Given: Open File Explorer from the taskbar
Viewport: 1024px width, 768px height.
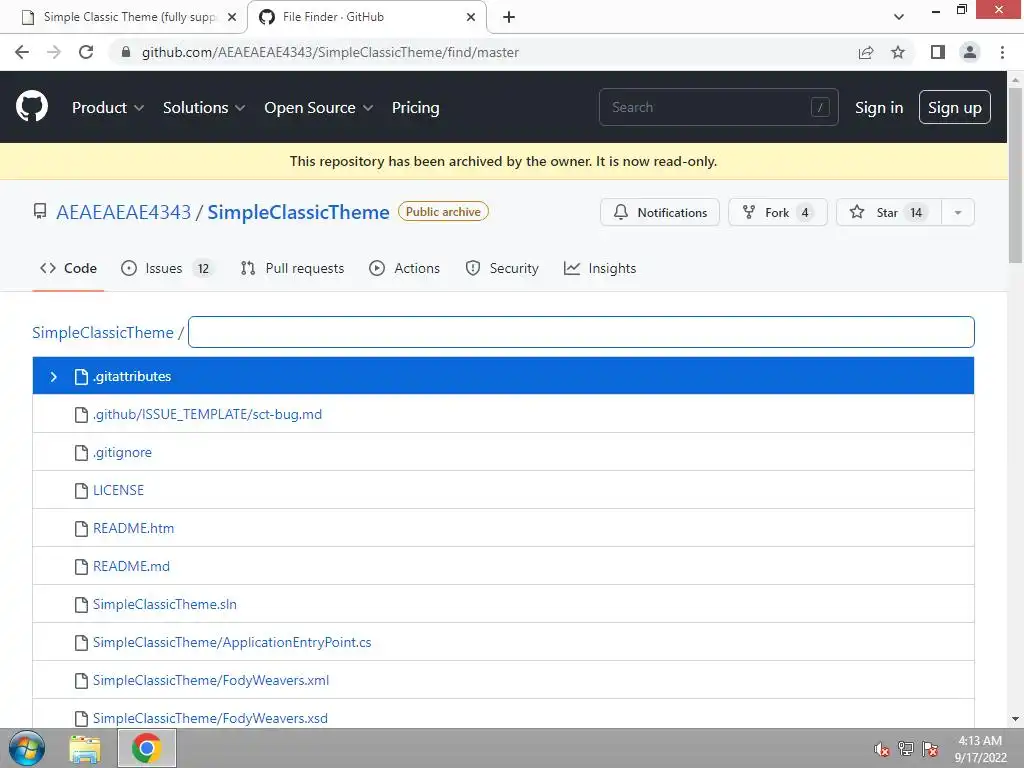Looking at the screenshot, I should [x=85, y=748].
